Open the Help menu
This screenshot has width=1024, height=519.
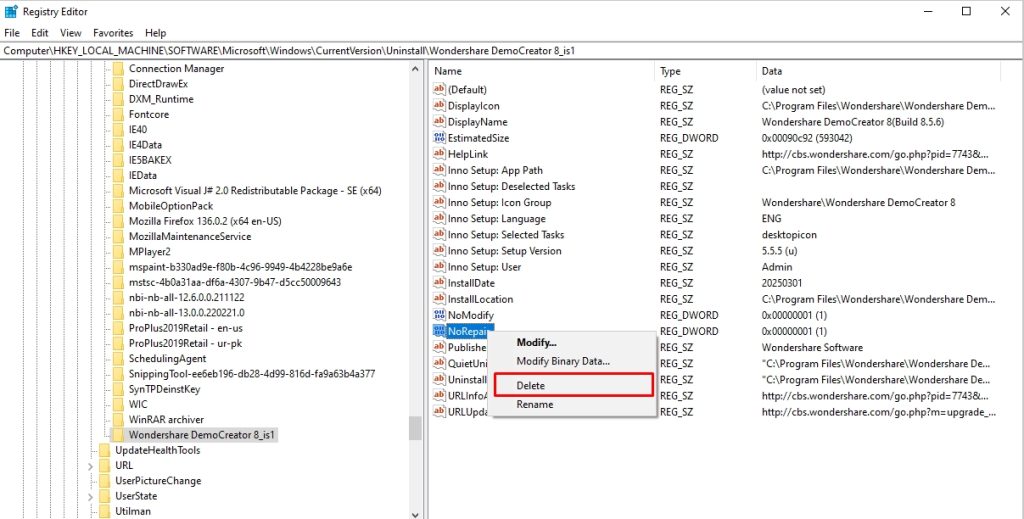click(155, 33)
